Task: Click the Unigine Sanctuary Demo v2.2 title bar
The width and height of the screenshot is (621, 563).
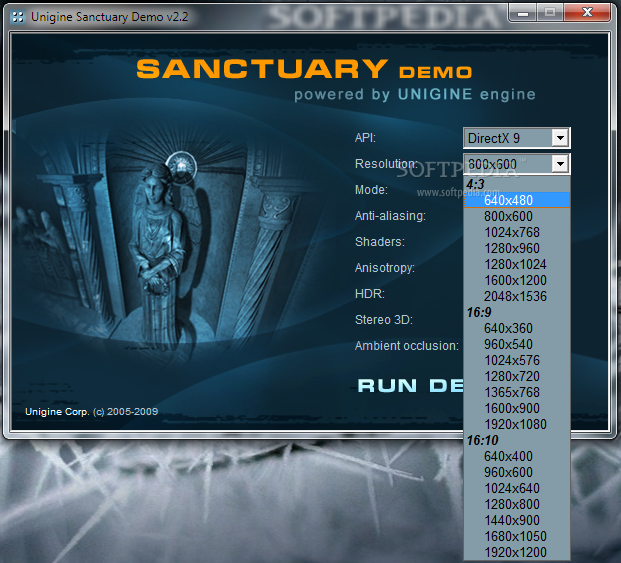Action: click(109, 17)
